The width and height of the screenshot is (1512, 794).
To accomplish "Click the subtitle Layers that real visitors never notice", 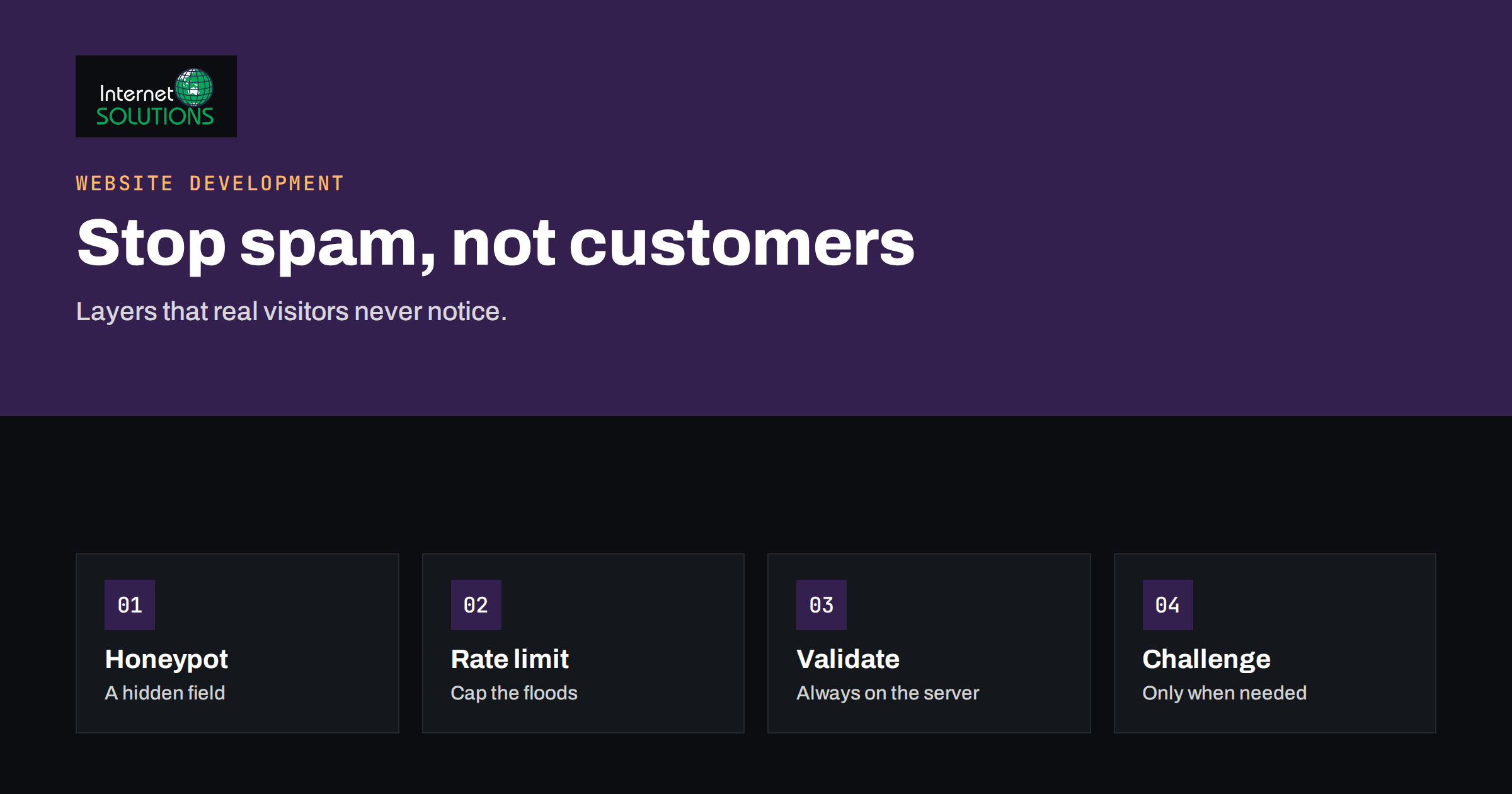I will coord(291,311).
